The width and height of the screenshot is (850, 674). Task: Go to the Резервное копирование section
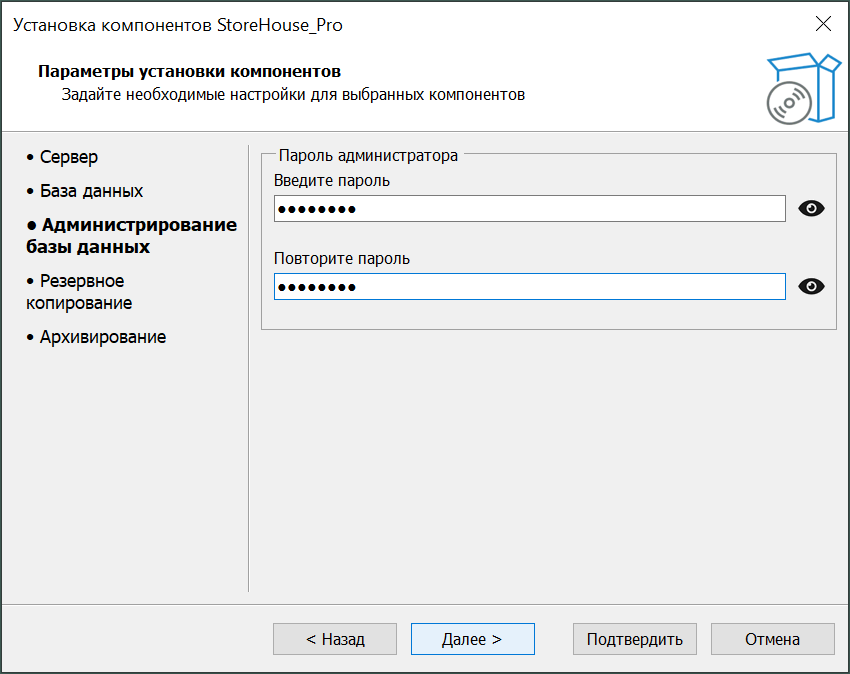[80, 292]
